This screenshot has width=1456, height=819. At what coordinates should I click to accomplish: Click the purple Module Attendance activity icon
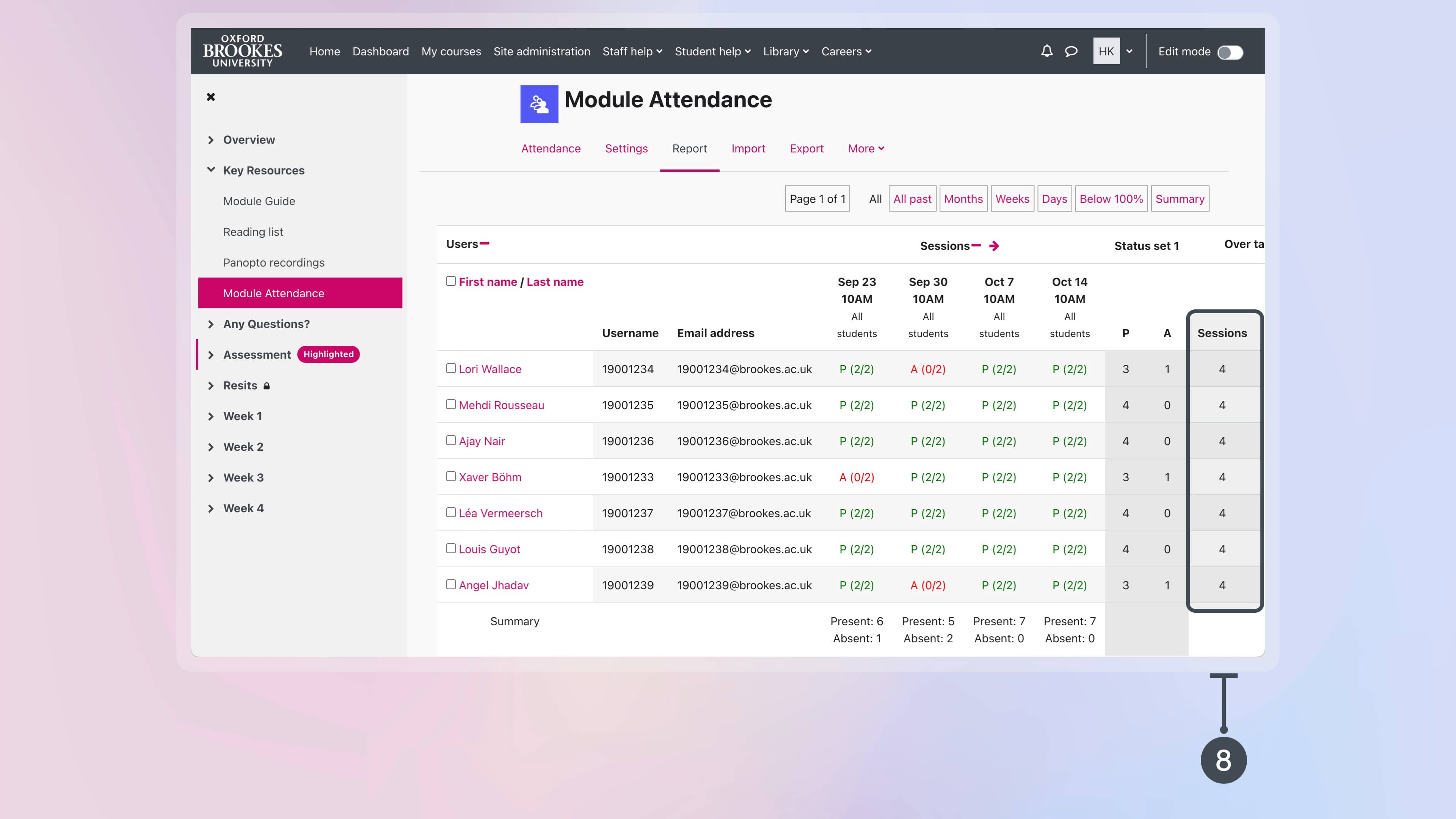coord(539,104)
